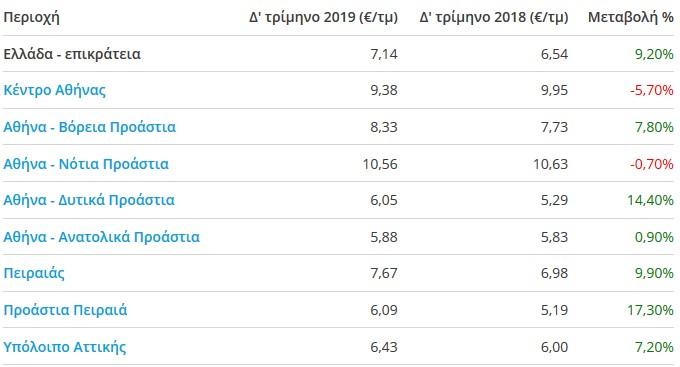Open Αθήνα - Δυτικά Προάστια link
This screenshot has height=367, width=680.
click(89, 200)
